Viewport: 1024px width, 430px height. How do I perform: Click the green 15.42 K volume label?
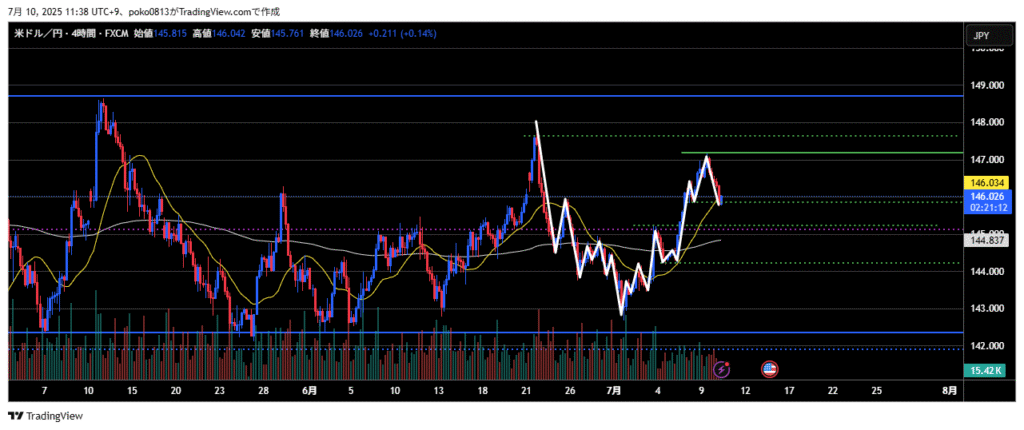(987, 371)
